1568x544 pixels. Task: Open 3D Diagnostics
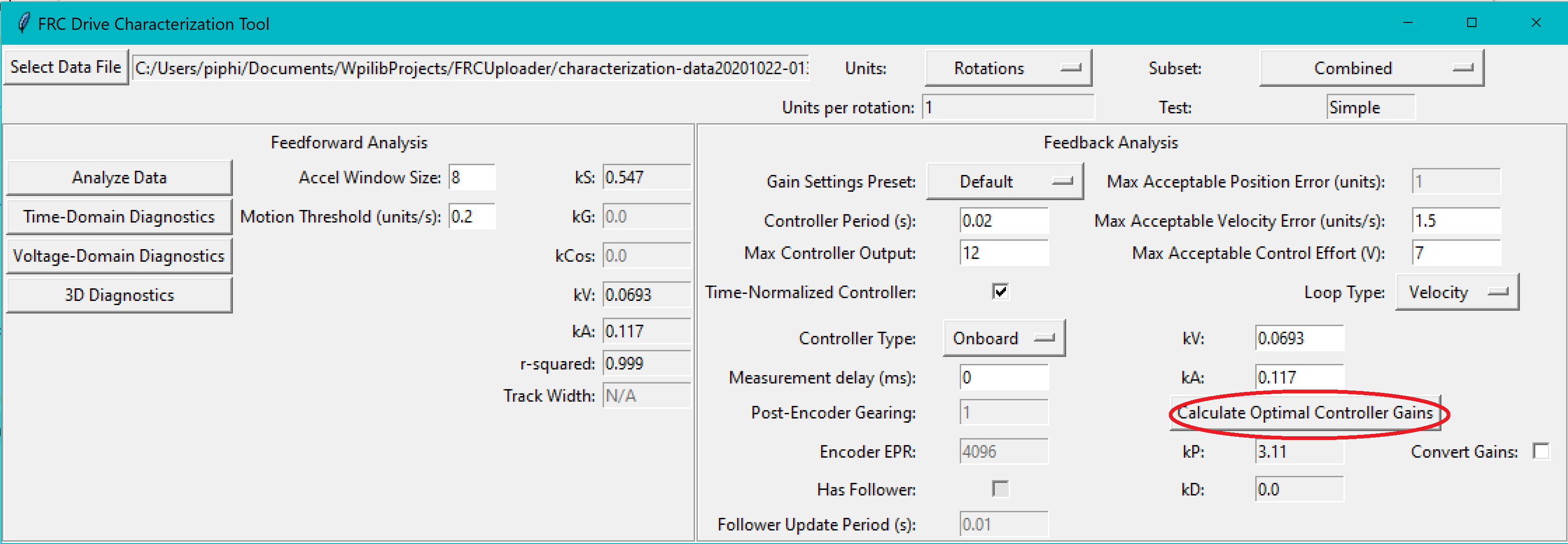pyautogui.click(x=120, y=295)
